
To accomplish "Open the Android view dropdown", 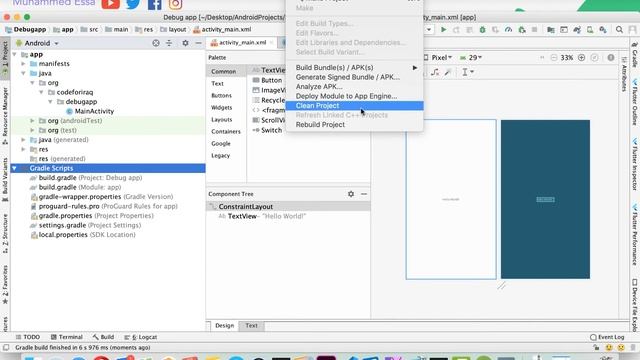I will [37, 43].
